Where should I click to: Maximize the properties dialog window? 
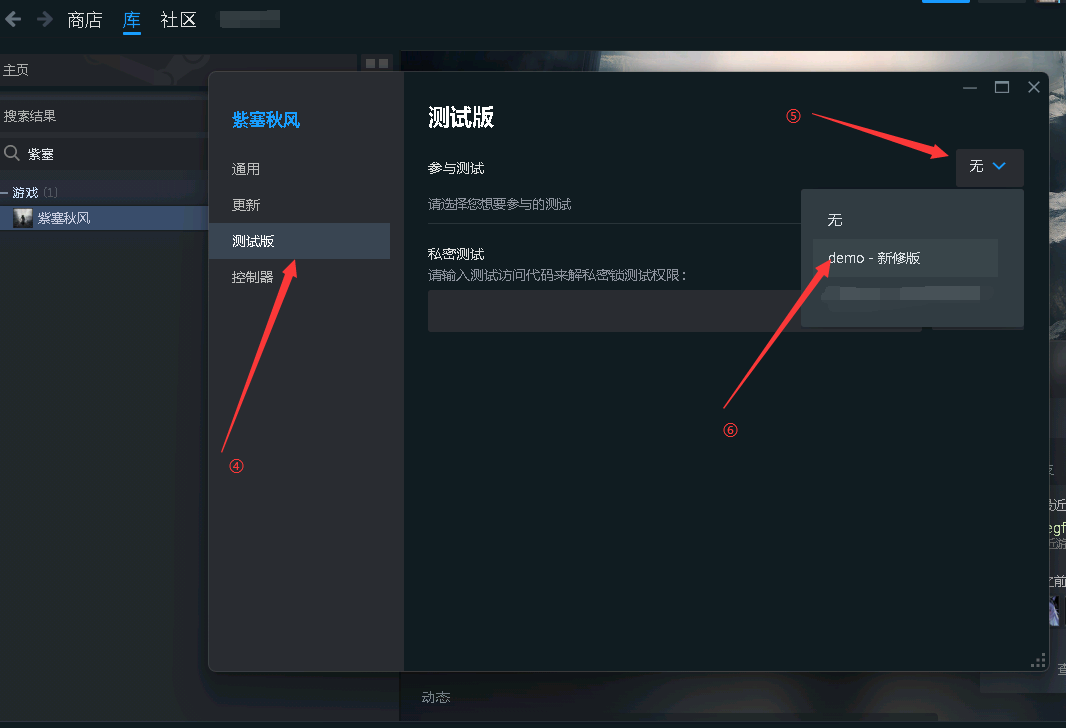(x=1002, y=87)
